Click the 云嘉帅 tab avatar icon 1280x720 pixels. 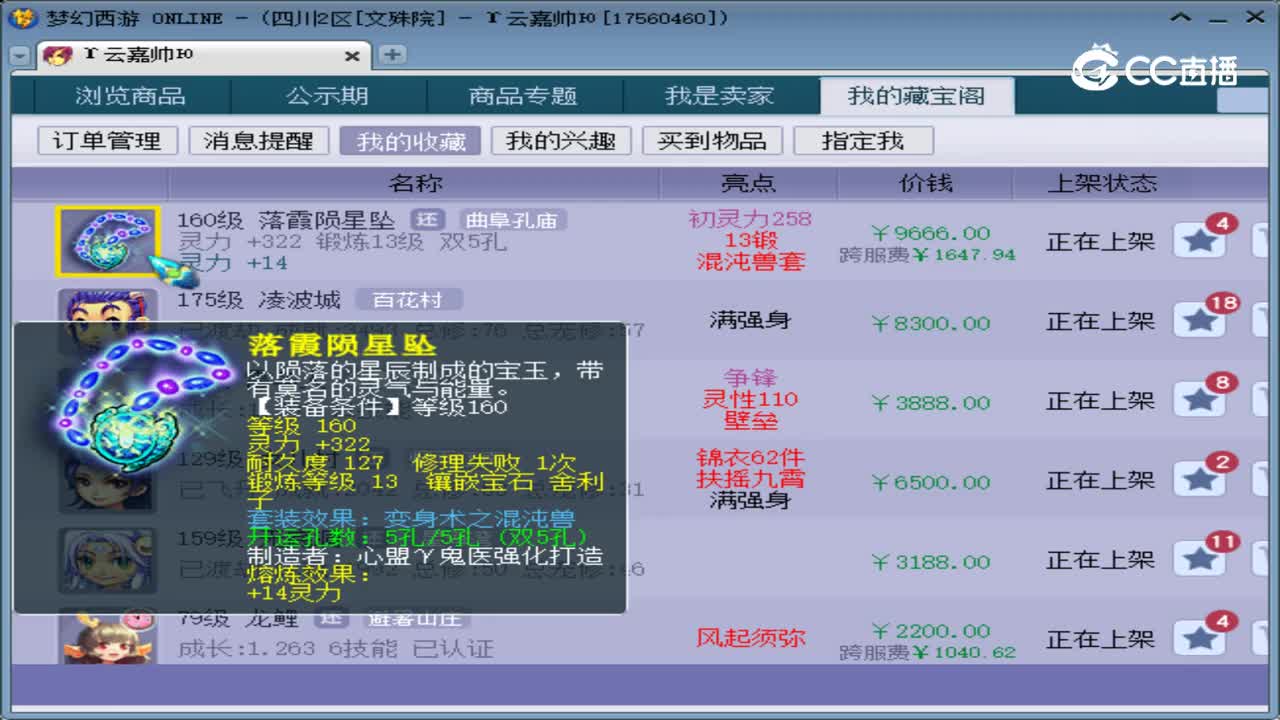coord(58,56)
